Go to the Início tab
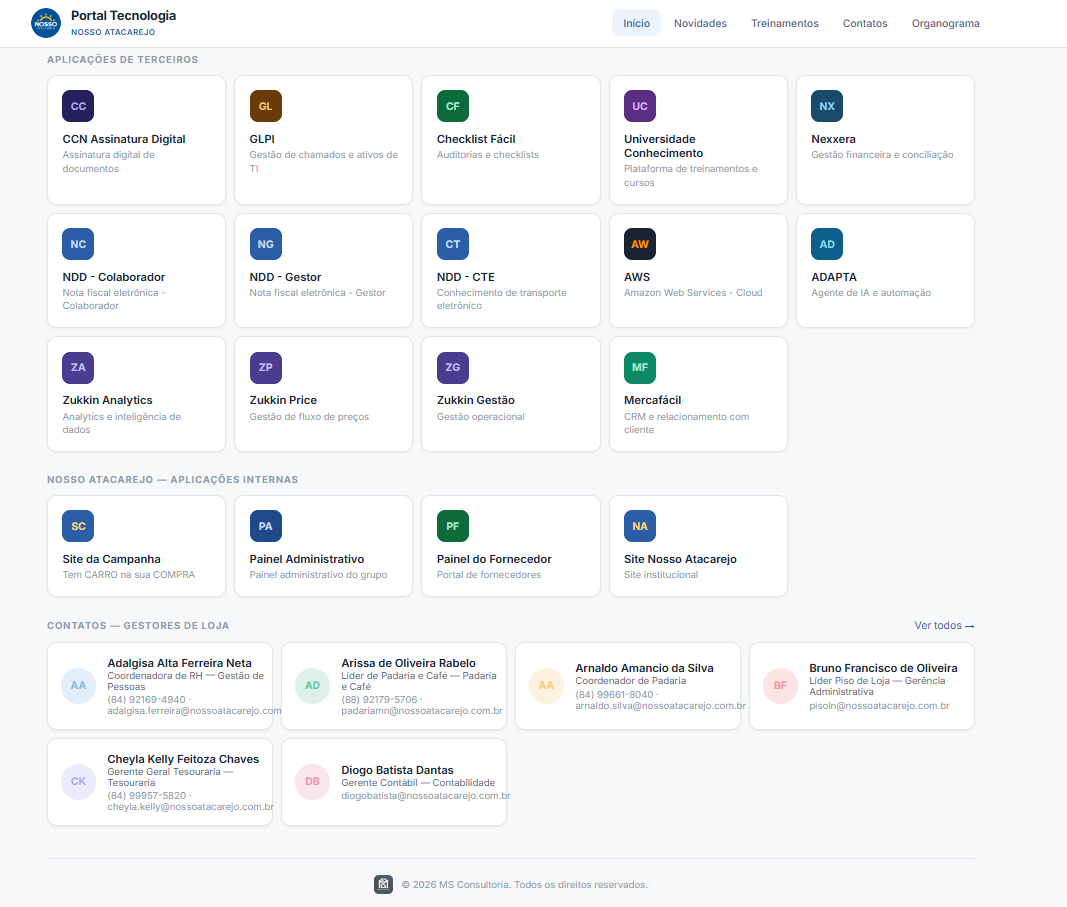This screenshot has width=1067, height=907. tap(636, 23)
